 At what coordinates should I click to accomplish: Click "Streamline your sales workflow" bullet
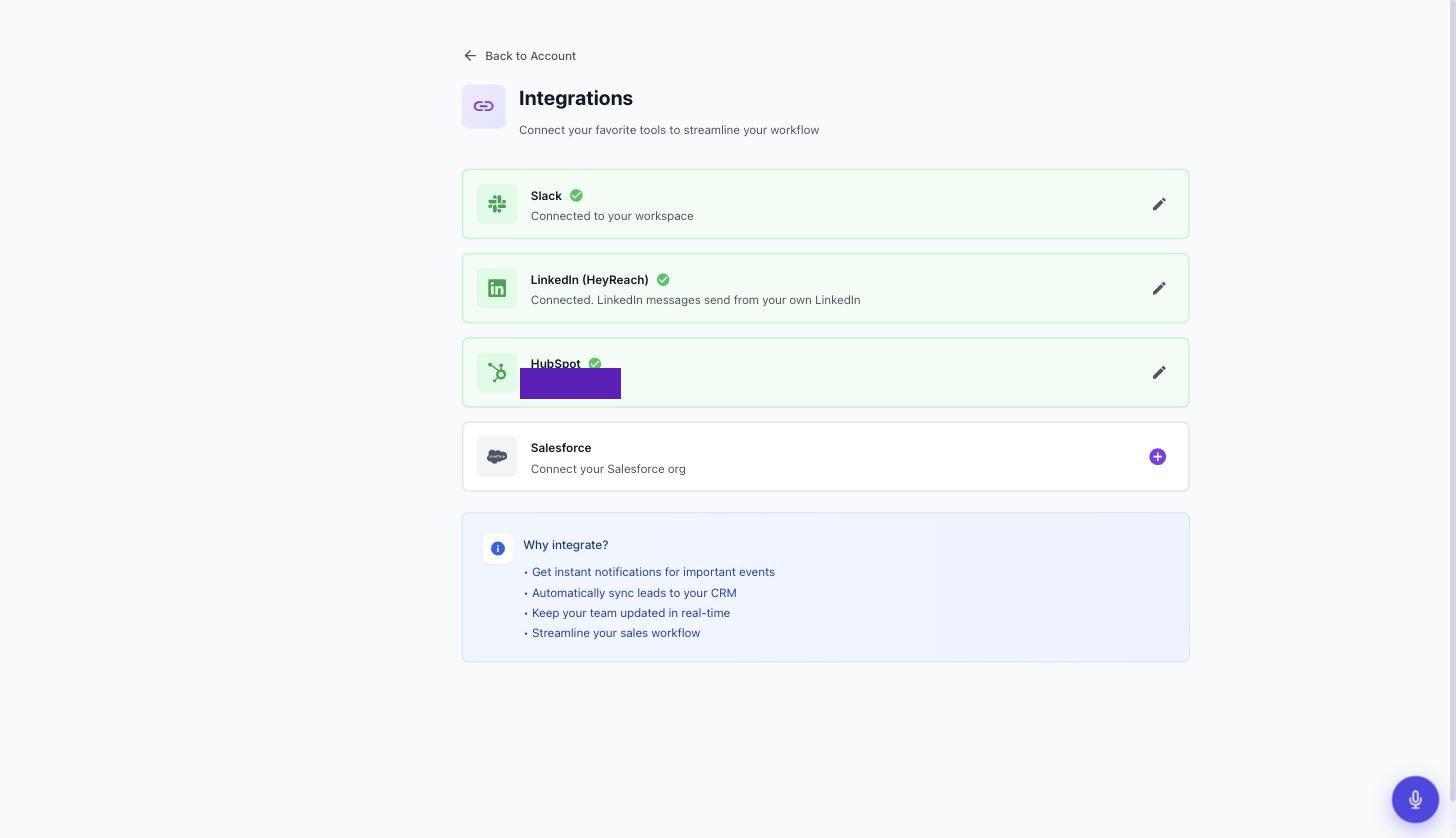pyautogui.click(x=616, y=633)
